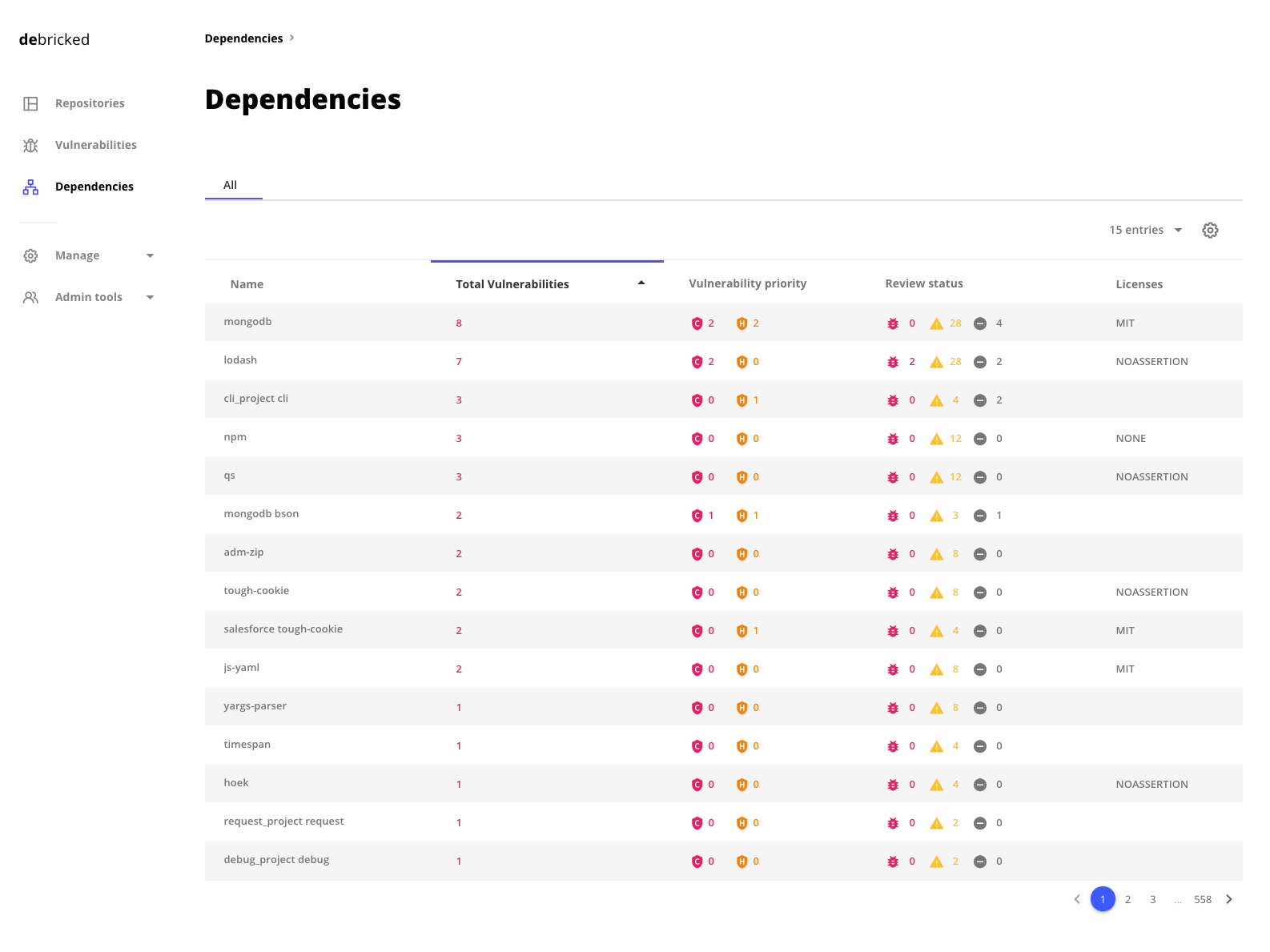This screenshot has width=1270, height=952.
Task: Select current page 1 button
Action: click(x=1103, y=899)
